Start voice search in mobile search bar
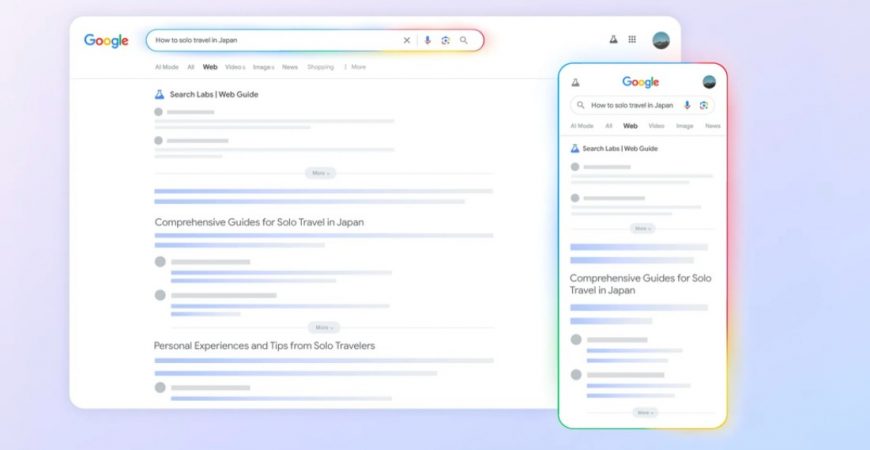Image resolution: width=870 pixels, height=450 pixels. (x=687, y=105)
